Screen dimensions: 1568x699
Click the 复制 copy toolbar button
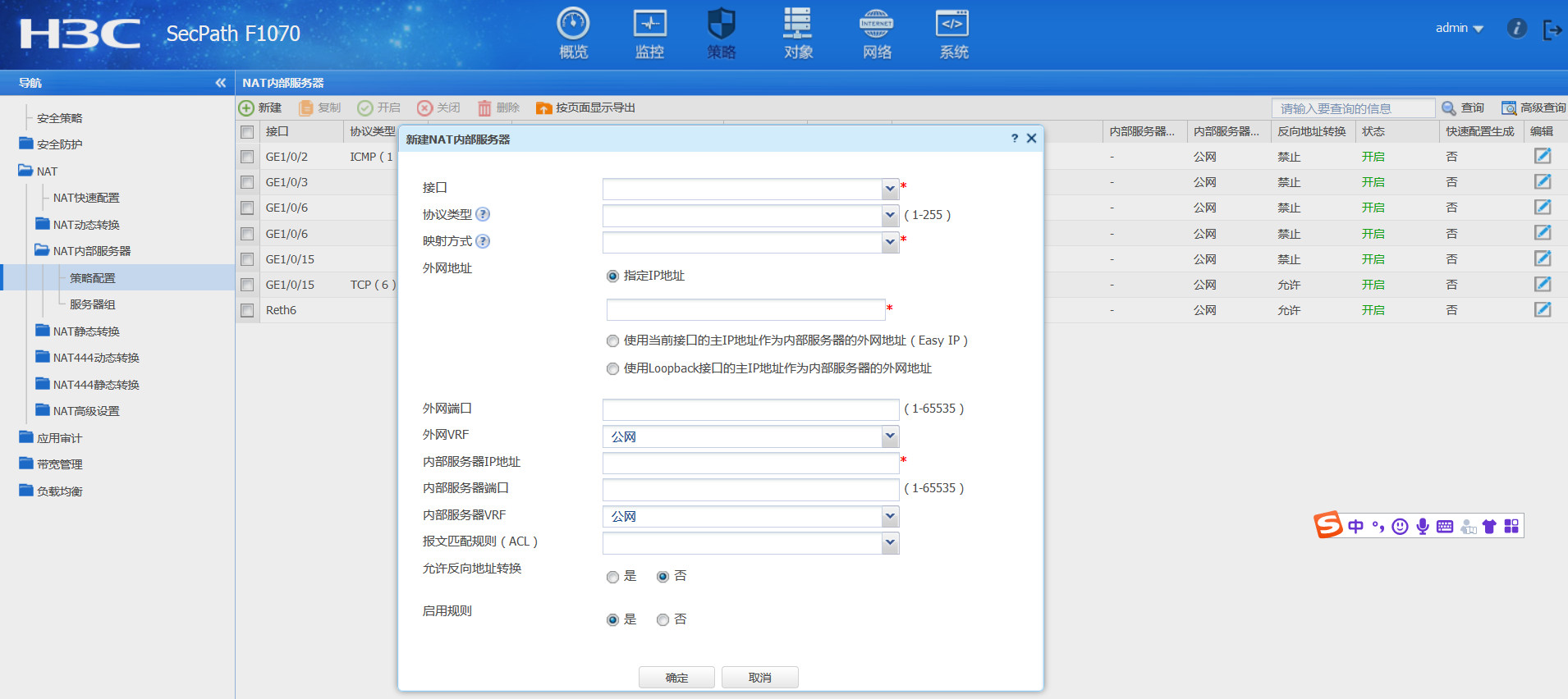(319, 108)
